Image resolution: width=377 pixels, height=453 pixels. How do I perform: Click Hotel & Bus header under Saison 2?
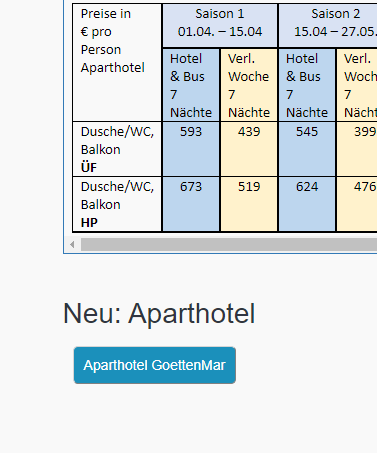[x=307, y=85]
